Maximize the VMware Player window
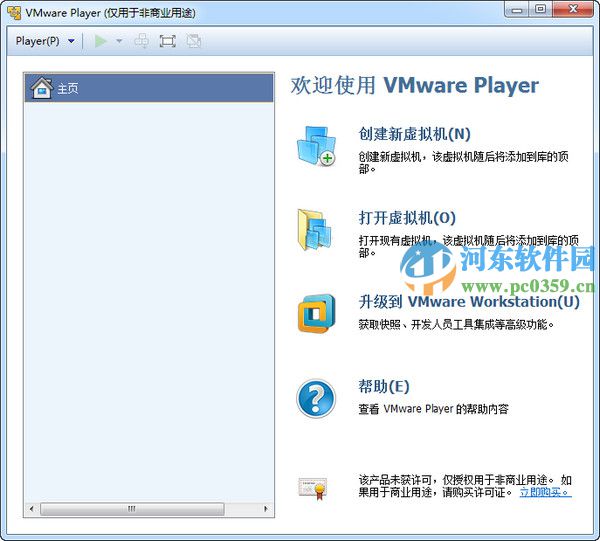The image size is (600, 541). 540,10
